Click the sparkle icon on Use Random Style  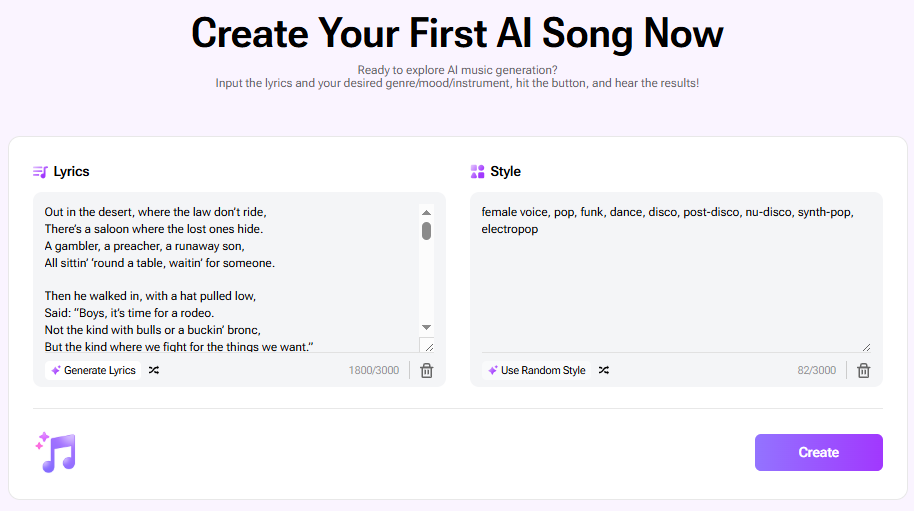click(493, 370)
